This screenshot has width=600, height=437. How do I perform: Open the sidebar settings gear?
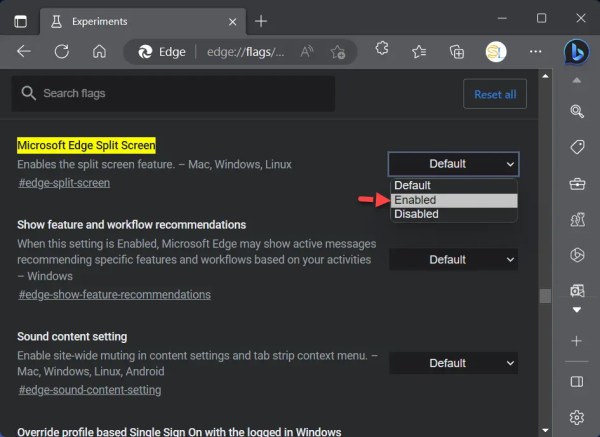(x=576, y=417)
